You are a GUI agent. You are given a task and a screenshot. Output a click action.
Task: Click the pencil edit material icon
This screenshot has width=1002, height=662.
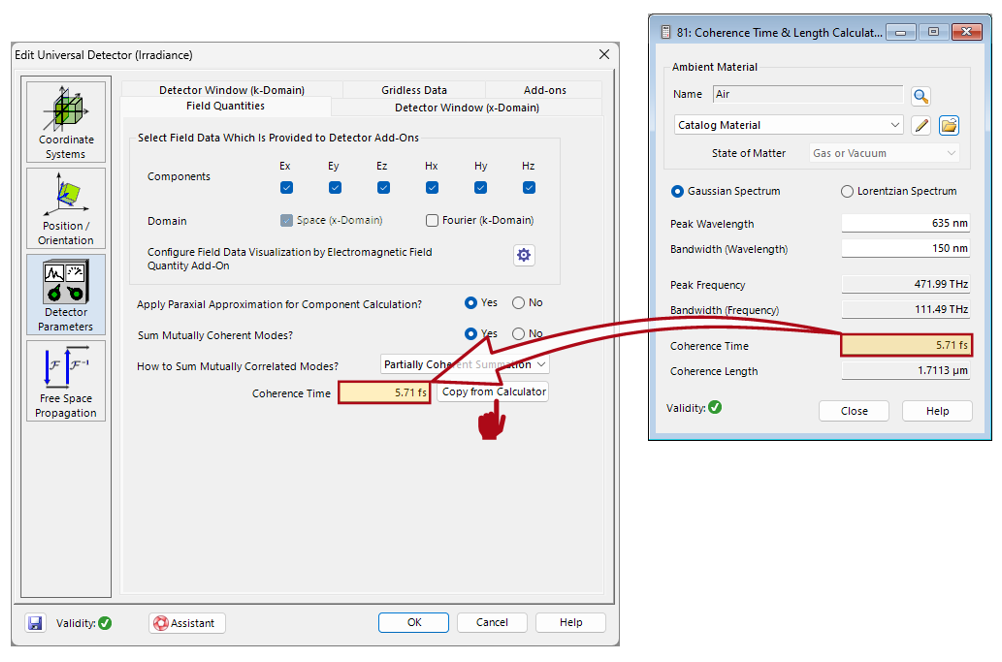click(x=921, y=125)
